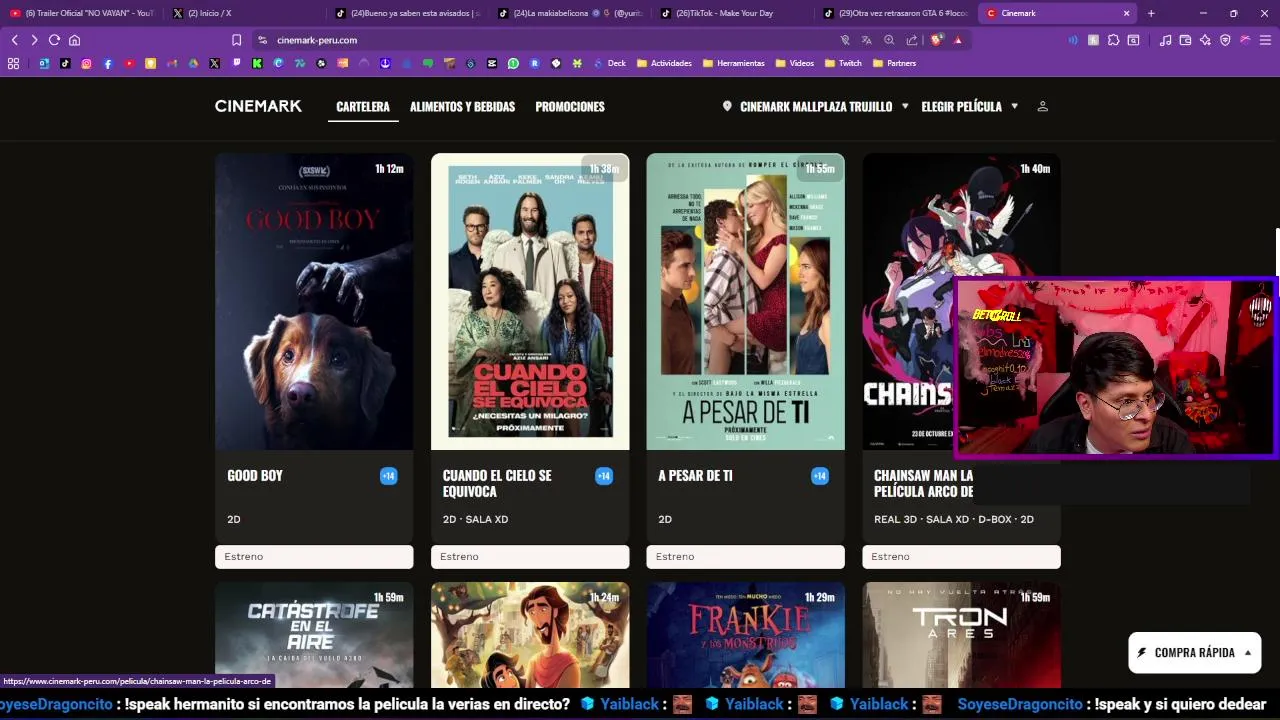
Task: Switch to the La makiabelicona TikTok tab
Action: (x=568, y=13)
